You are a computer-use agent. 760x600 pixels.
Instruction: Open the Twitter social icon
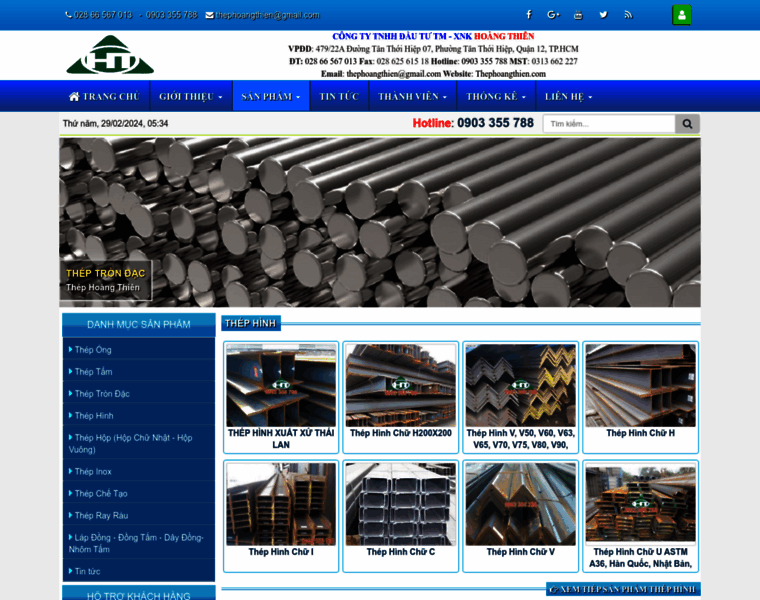[603, 15]
